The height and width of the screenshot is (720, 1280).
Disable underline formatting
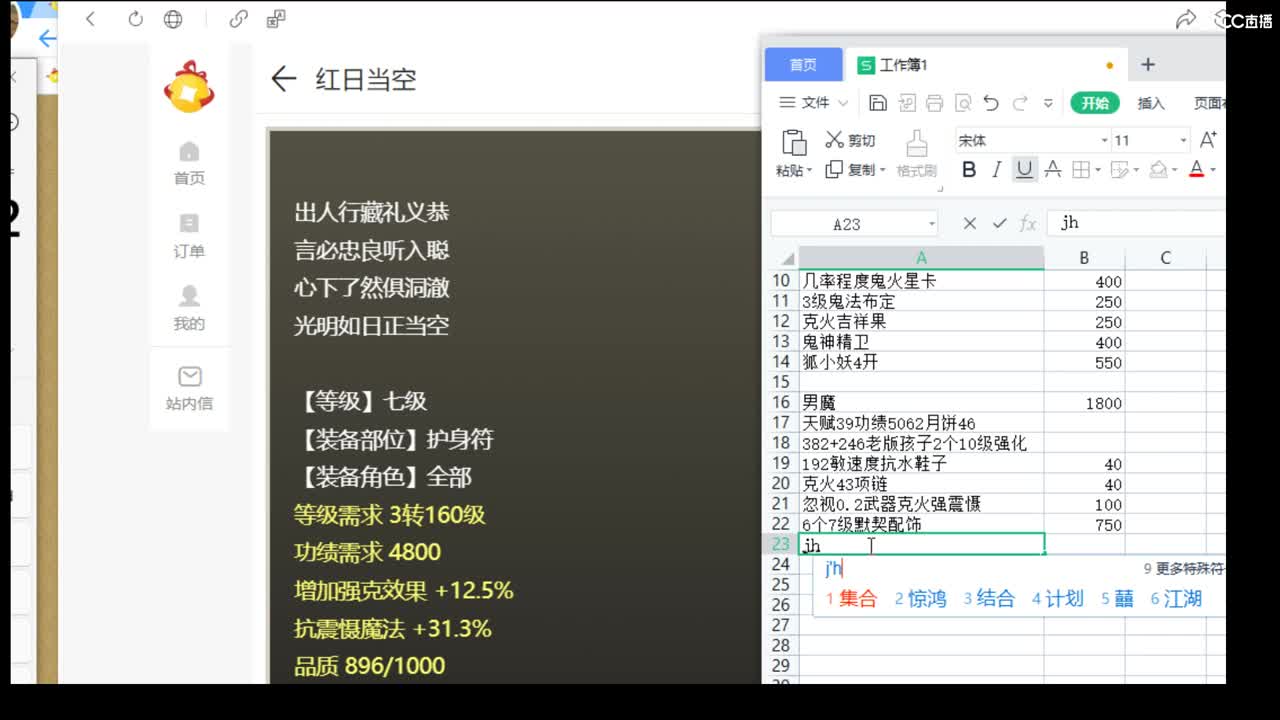coord(1023,170)
